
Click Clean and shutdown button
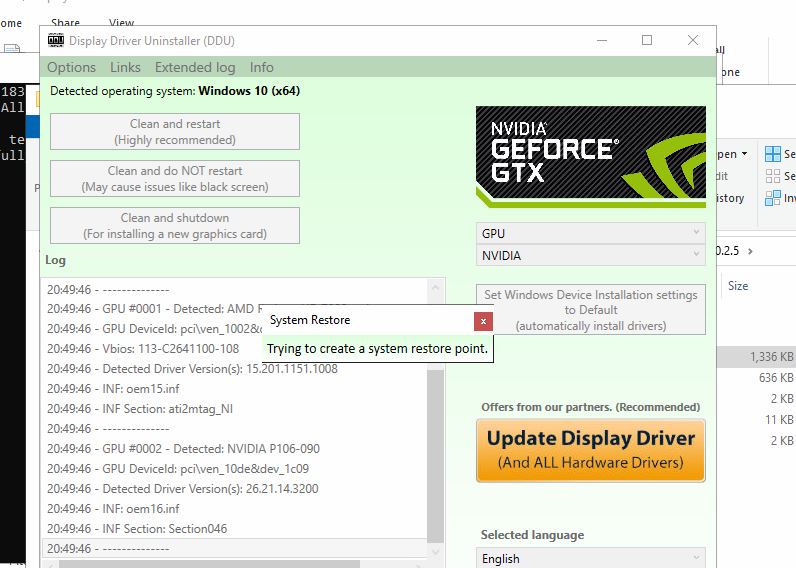(x=175, y=225)
